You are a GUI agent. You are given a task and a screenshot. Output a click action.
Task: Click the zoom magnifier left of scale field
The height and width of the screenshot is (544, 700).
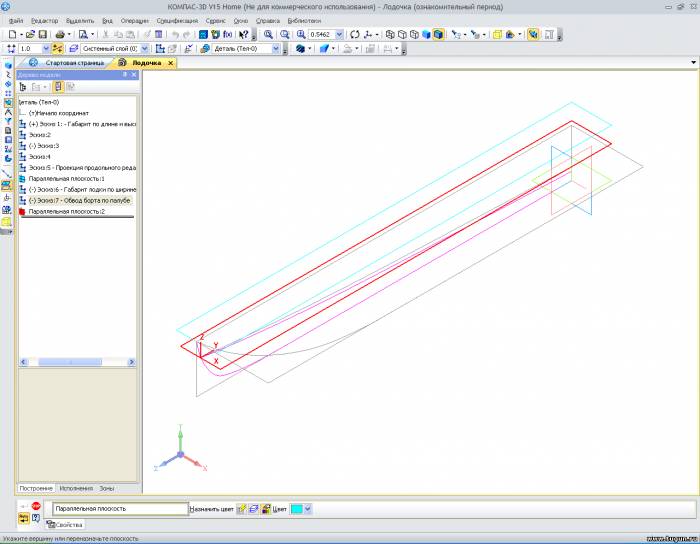(x=301, y=34)
